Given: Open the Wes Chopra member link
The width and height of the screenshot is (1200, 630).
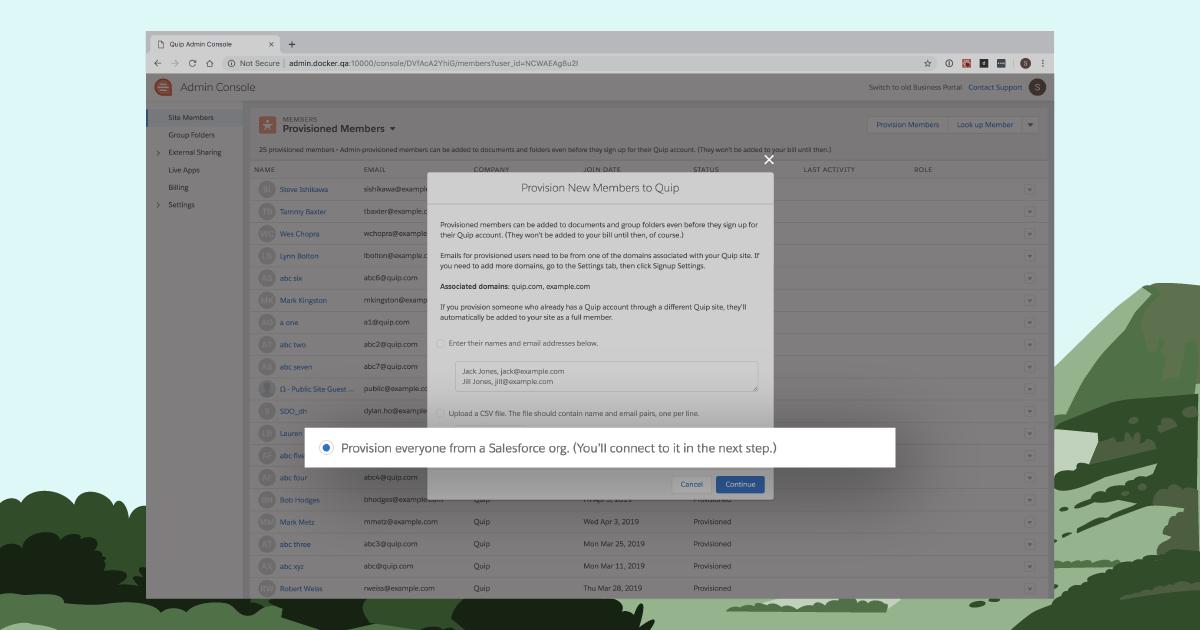Looking at the screenshot, I should [x=300, y=233].
